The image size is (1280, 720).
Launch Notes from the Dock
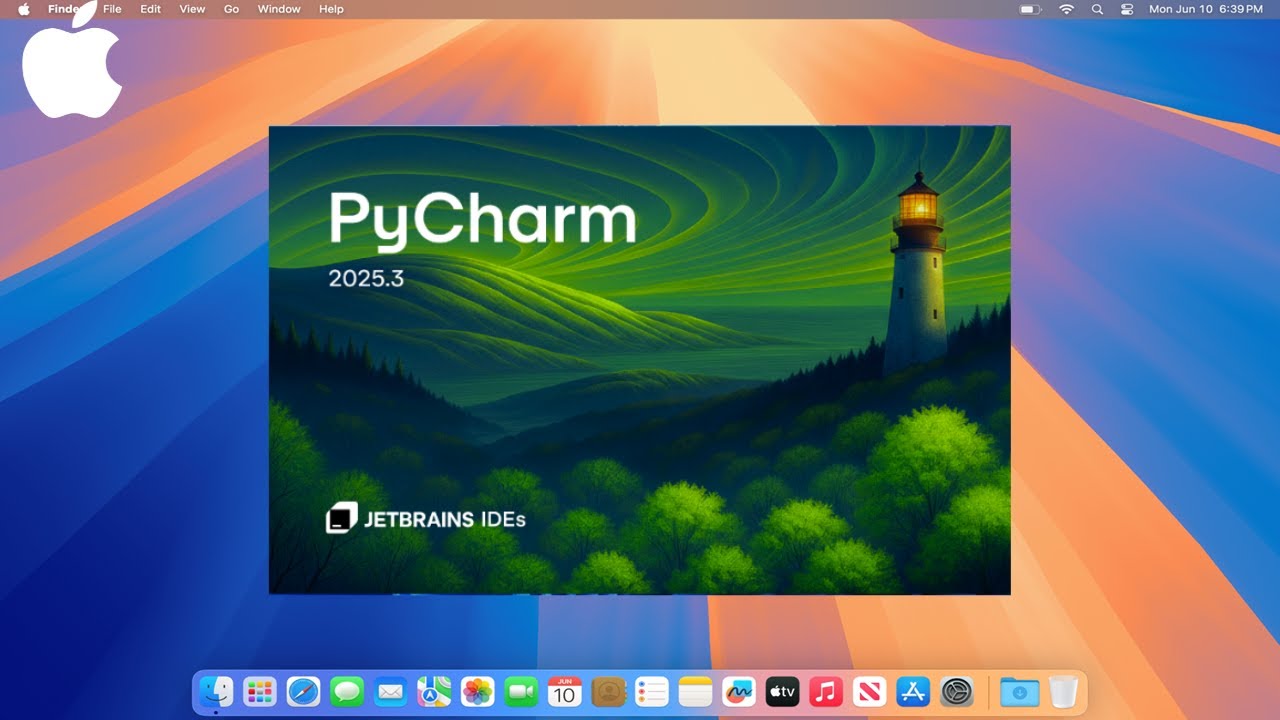tap(695, 691)
